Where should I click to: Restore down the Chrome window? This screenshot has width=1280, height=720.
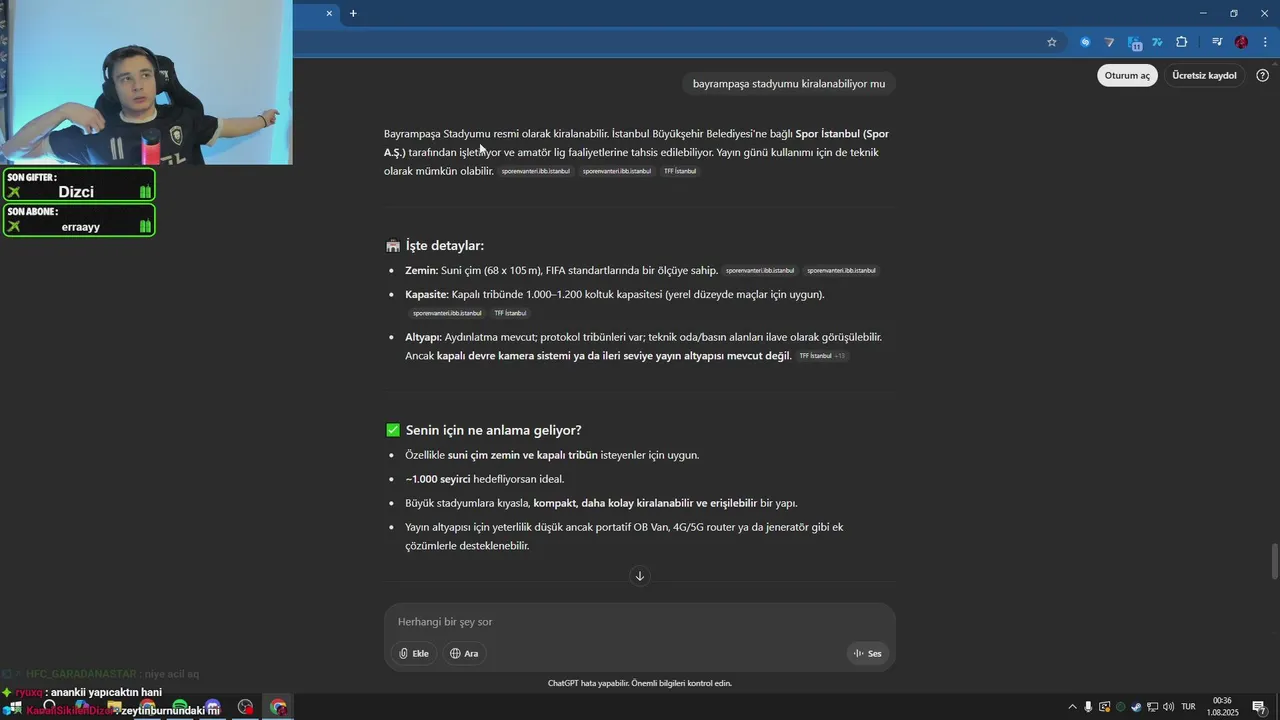coord(1234,13)
